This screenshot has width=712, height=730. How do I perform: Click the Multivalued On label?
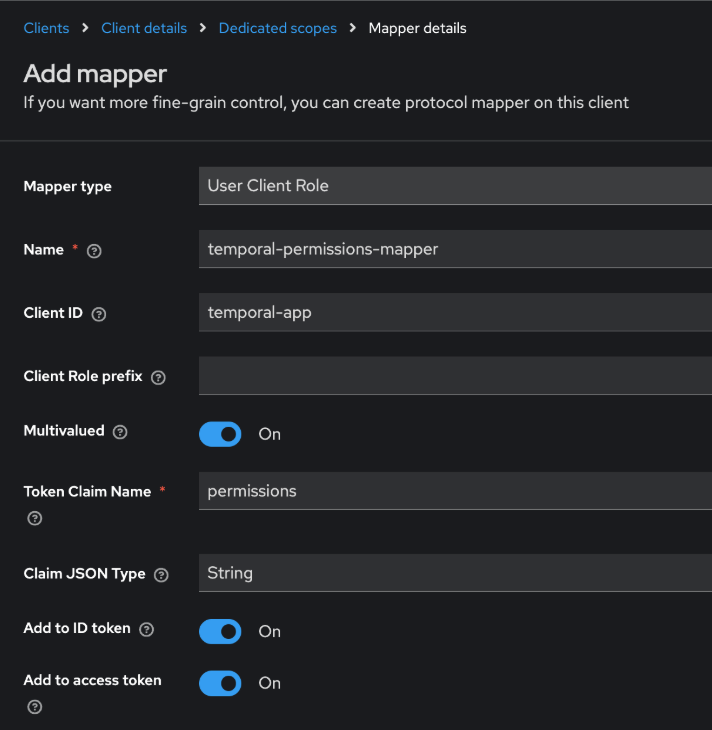point(270,434)
